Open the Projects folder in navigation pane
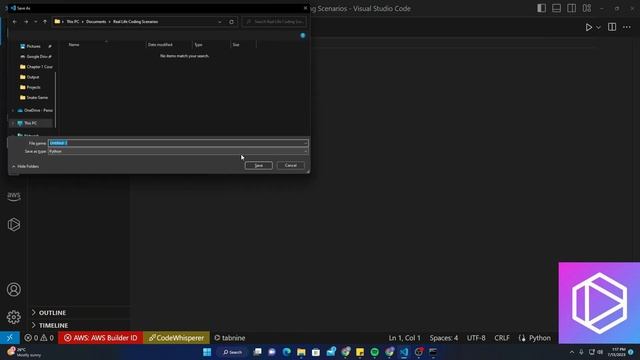 30,87
